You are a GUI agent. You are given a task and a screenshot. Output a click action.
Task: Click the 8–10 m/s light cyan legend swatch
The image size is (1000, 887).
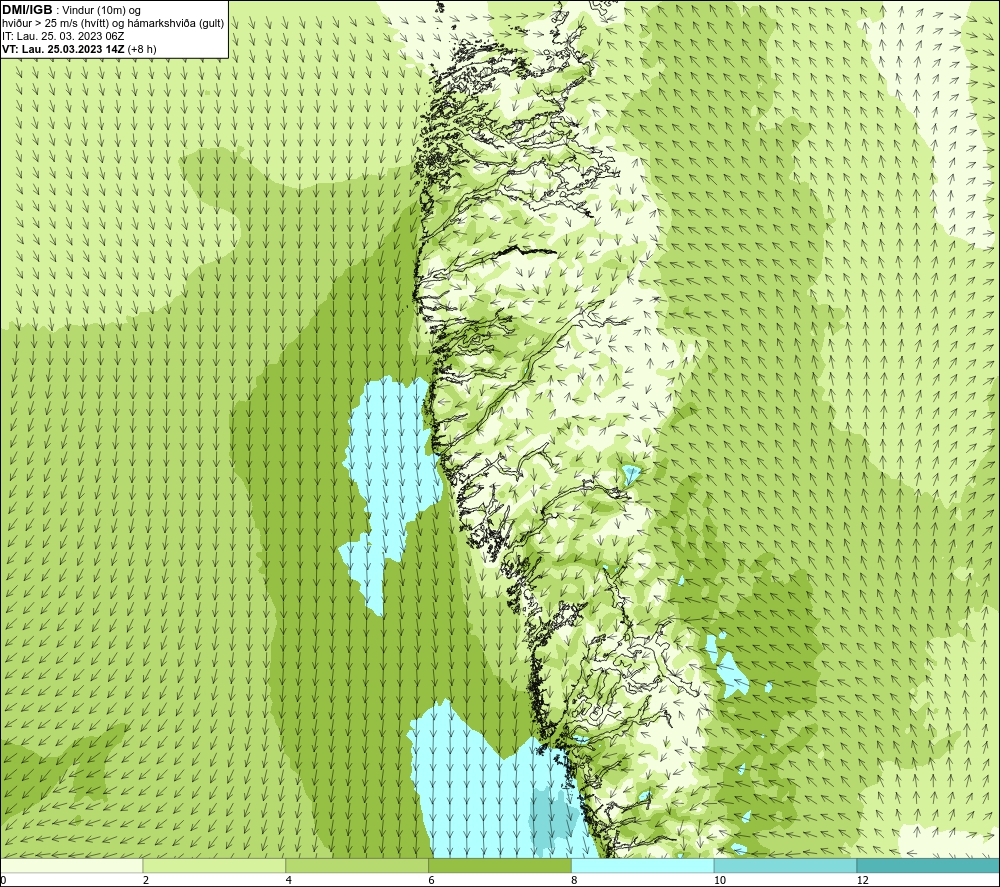(x=643, y=865)
